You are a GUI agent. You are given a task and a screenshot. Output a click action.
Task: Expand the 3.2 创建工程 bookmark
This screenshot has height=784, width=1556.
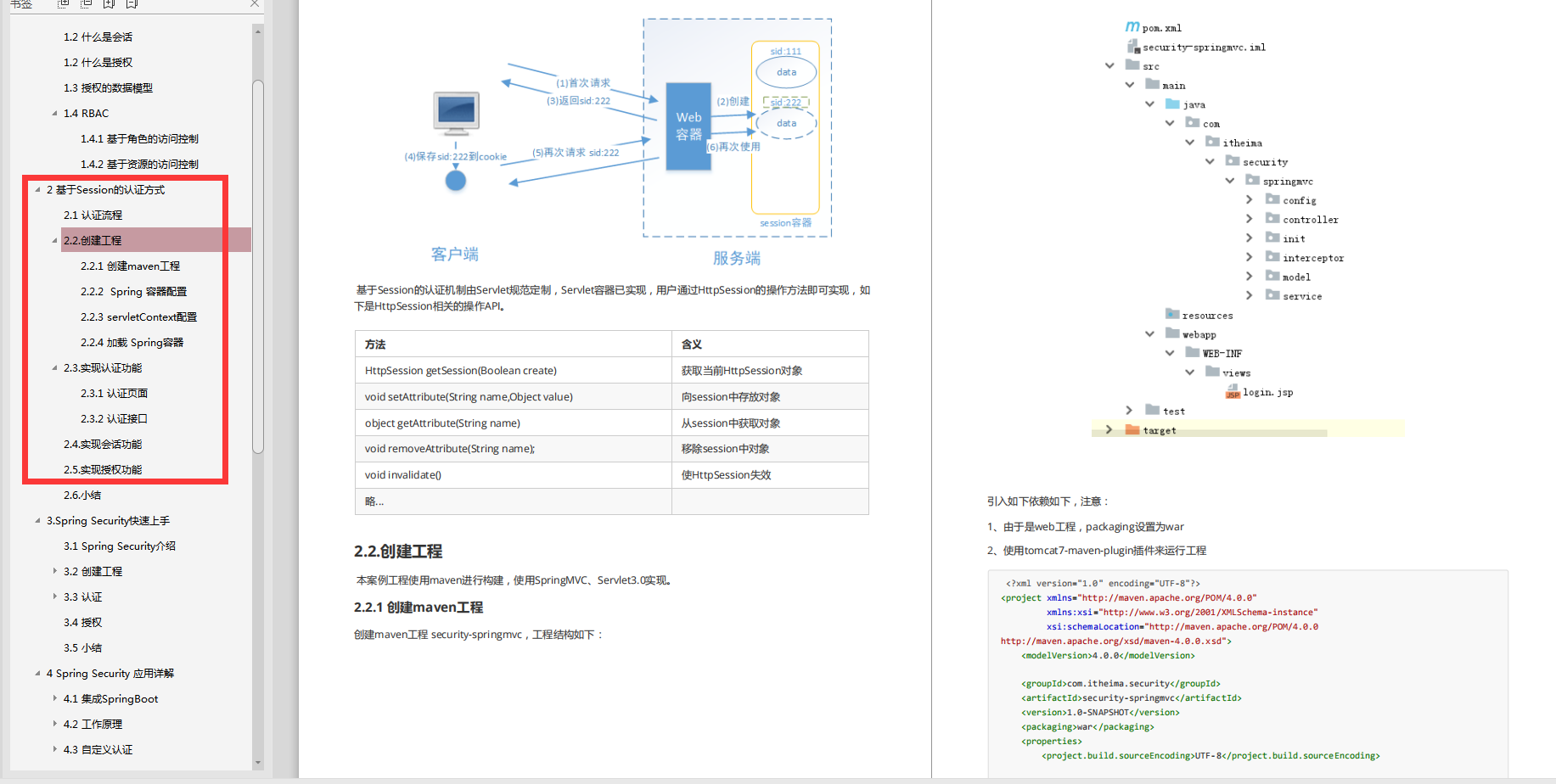[x=55, y=572]
